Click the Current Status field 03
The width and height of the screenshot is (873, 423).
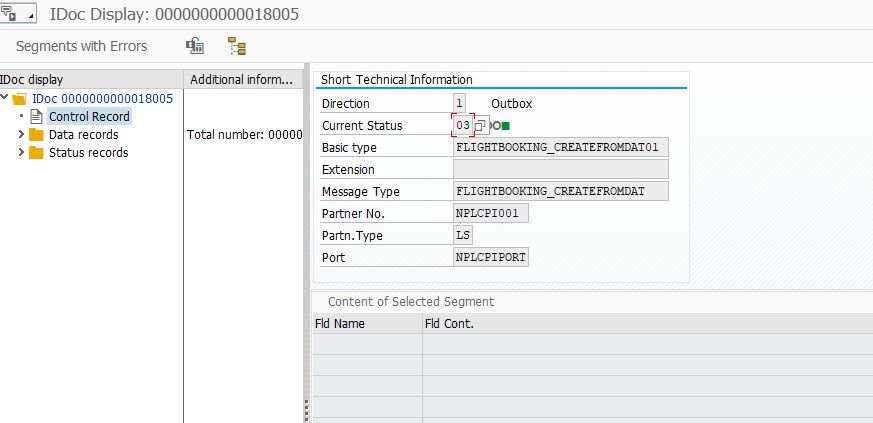click(463, 125)
